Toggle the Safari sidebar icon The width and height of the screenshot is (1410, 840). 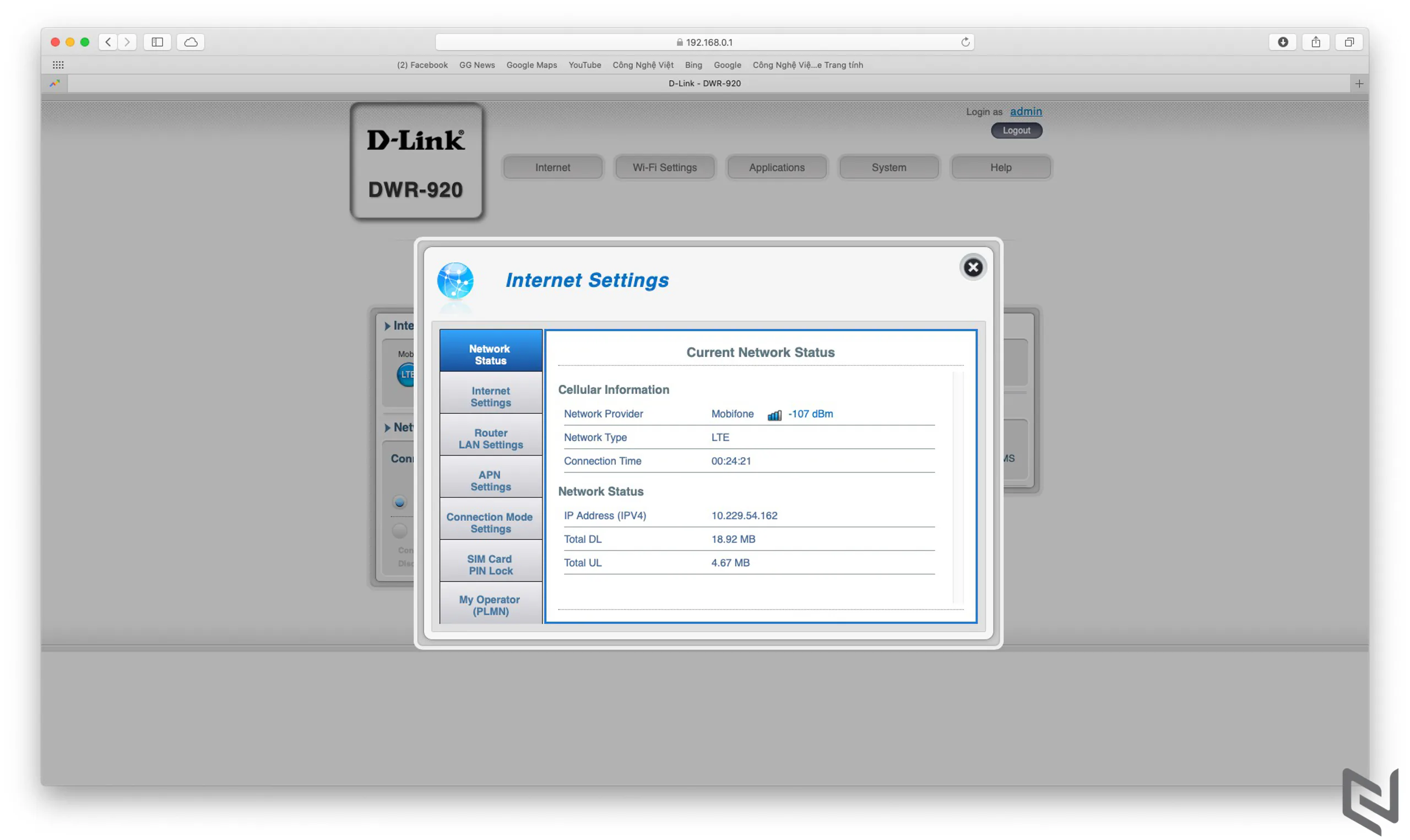tap(158, 42)
